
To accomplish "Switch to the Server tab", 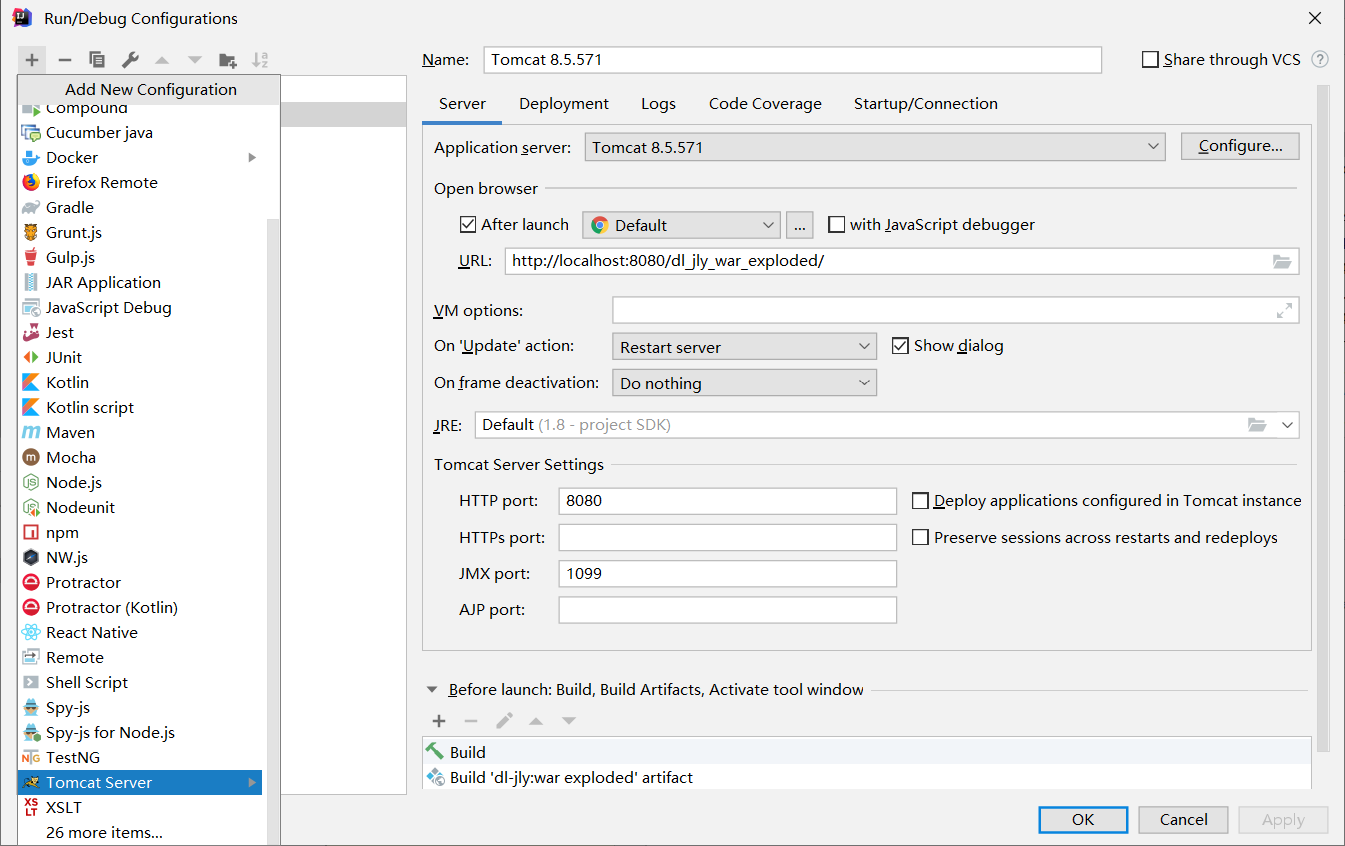I will click(462, 104).
